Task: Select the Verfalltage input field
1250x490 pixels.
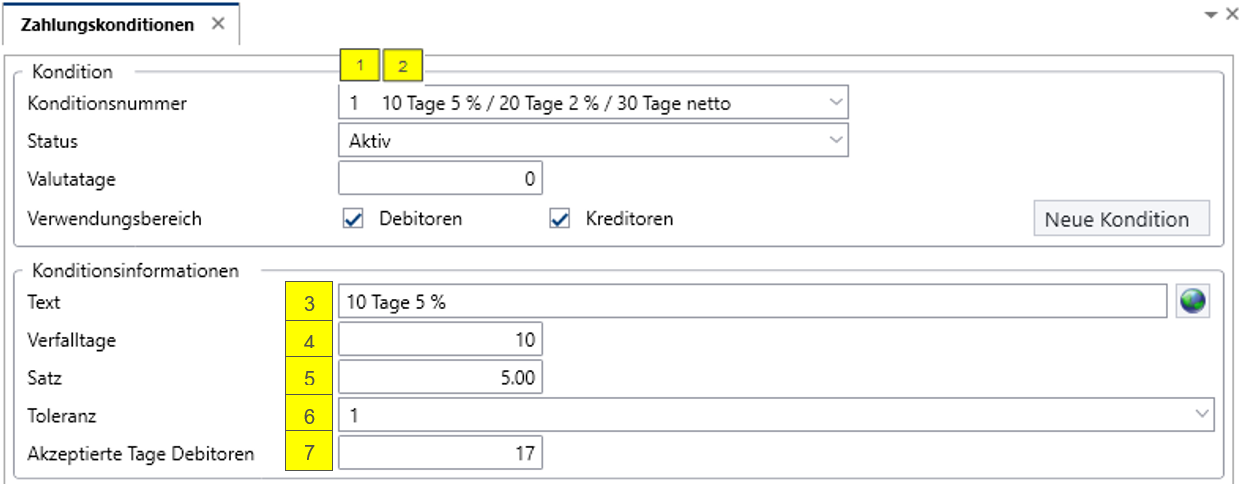Action: click(x=441, y=340)
